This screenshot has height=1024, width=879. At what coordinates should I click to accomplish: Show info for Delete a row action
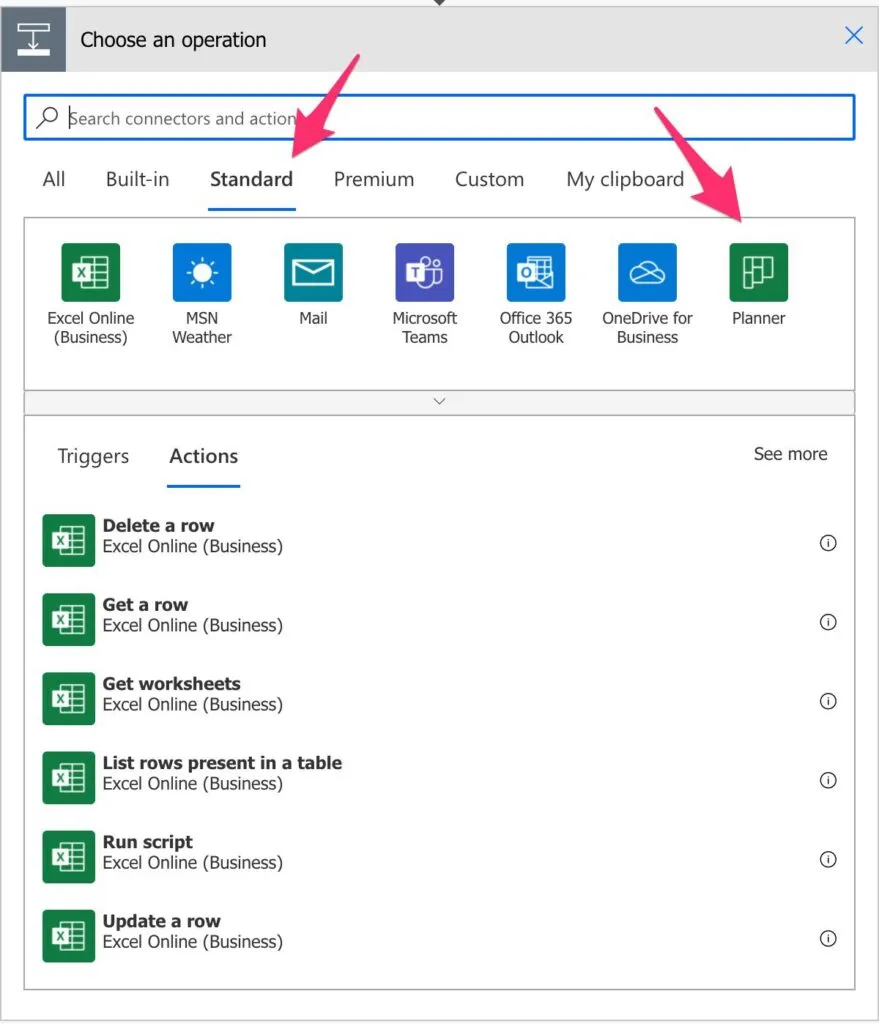827,543
